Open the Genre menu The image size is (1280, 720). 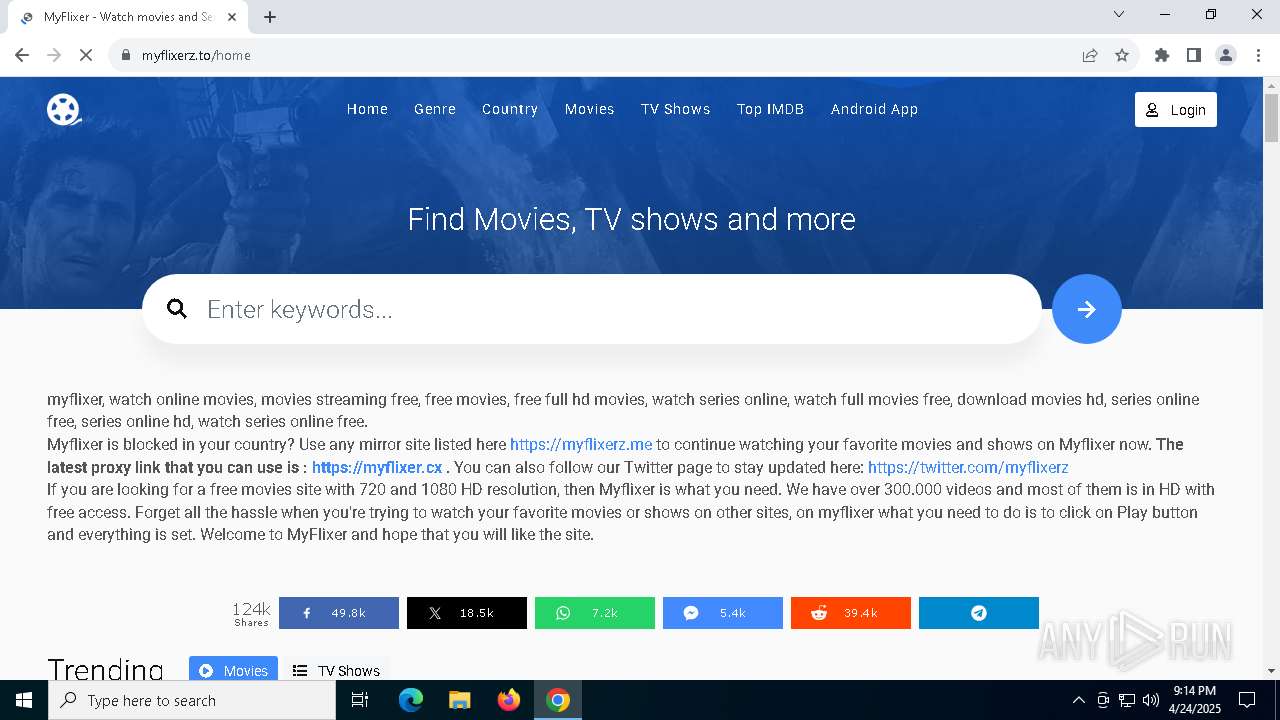435,109
